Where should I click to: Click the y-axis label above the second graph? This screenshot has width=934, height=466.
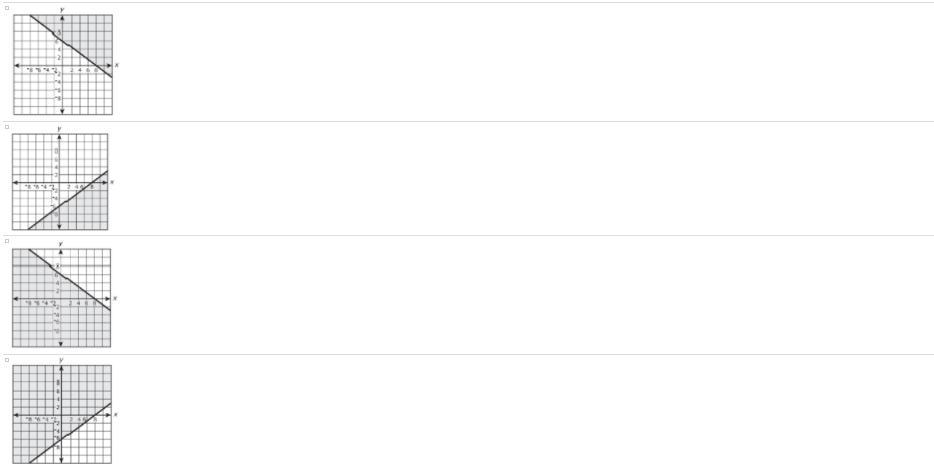click(59, 129)
